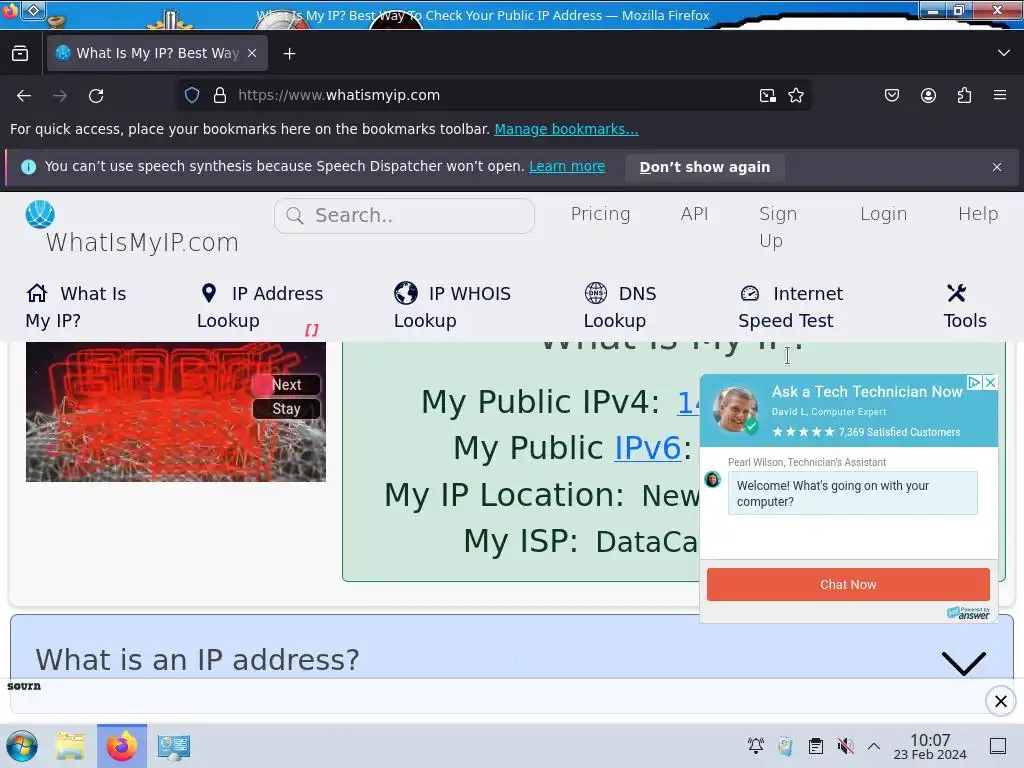1024x768 pixels.
Task: Open the extensions puzzle icon
Action: pyautogui.click(x=964, y=96)
